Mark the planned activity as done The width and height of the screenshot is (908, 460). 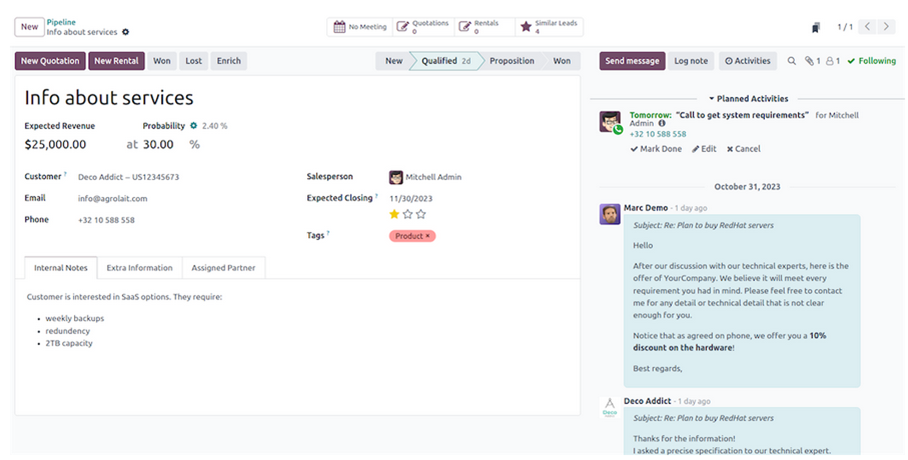(x=656, y=149)
